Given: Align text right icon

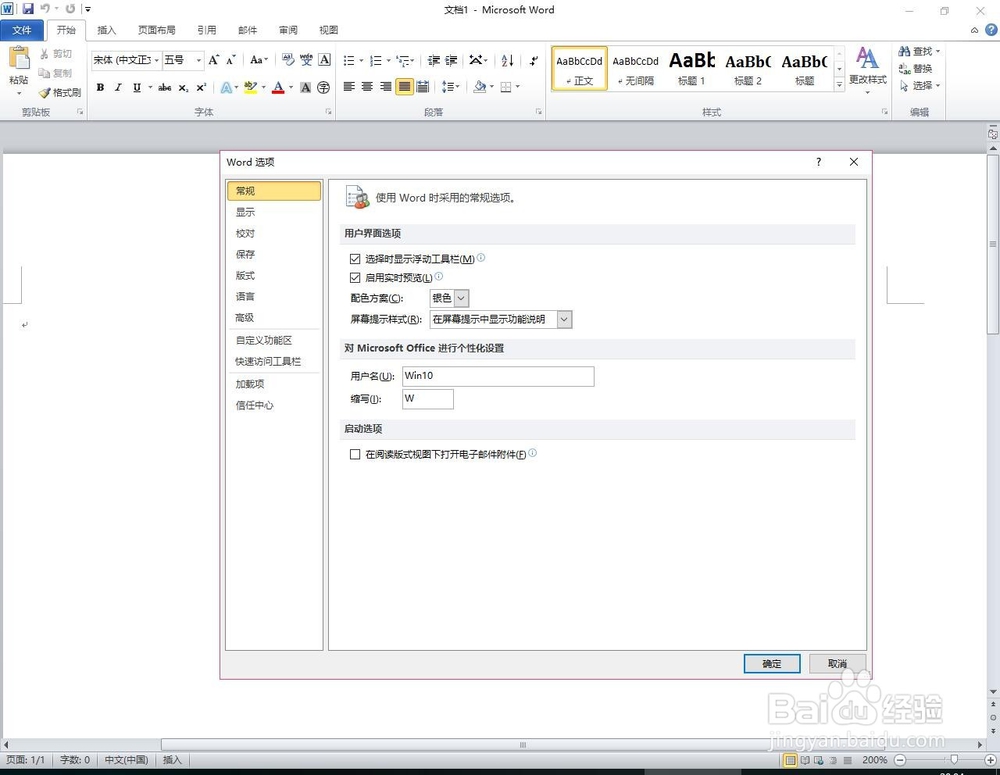Looking at the screenshot, I should pos(386,87).
